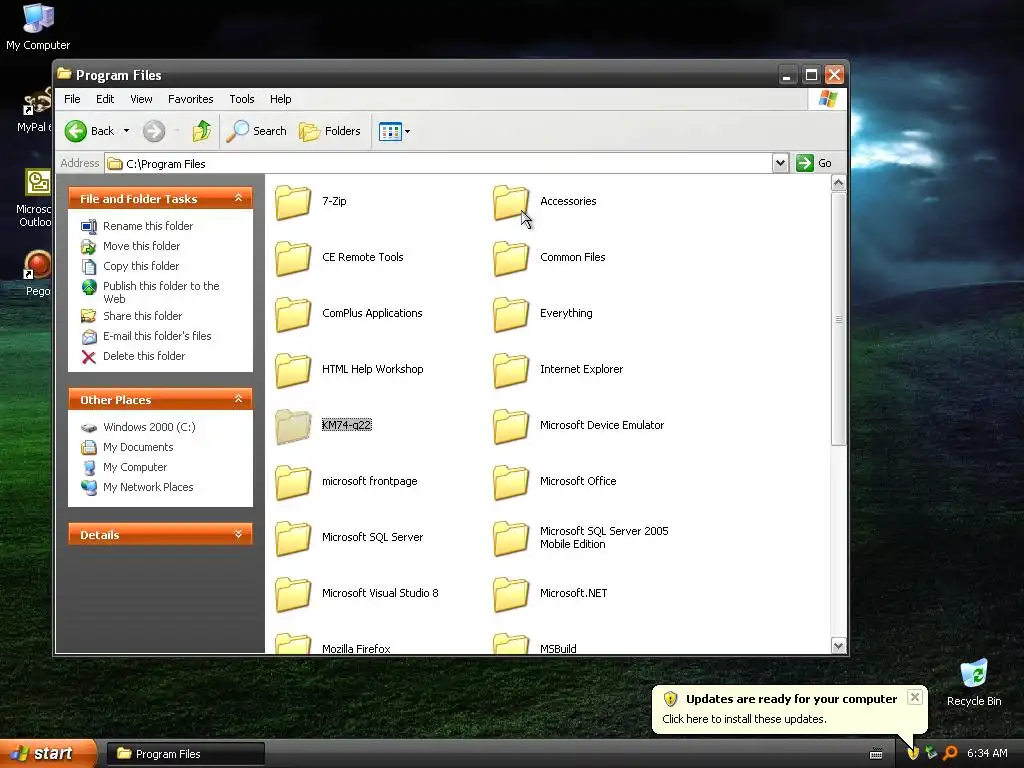
Task: Click E-mail this folder's files
Action: click(x=157, y=336)
